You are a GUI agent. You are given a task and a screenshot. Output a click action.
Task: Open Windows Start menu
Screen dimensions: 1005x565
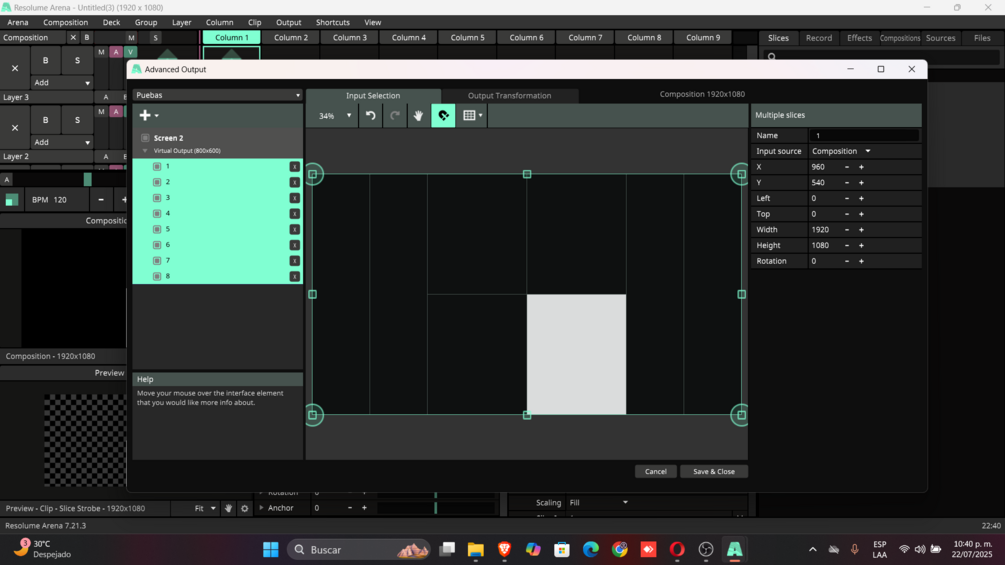(270, 550)
